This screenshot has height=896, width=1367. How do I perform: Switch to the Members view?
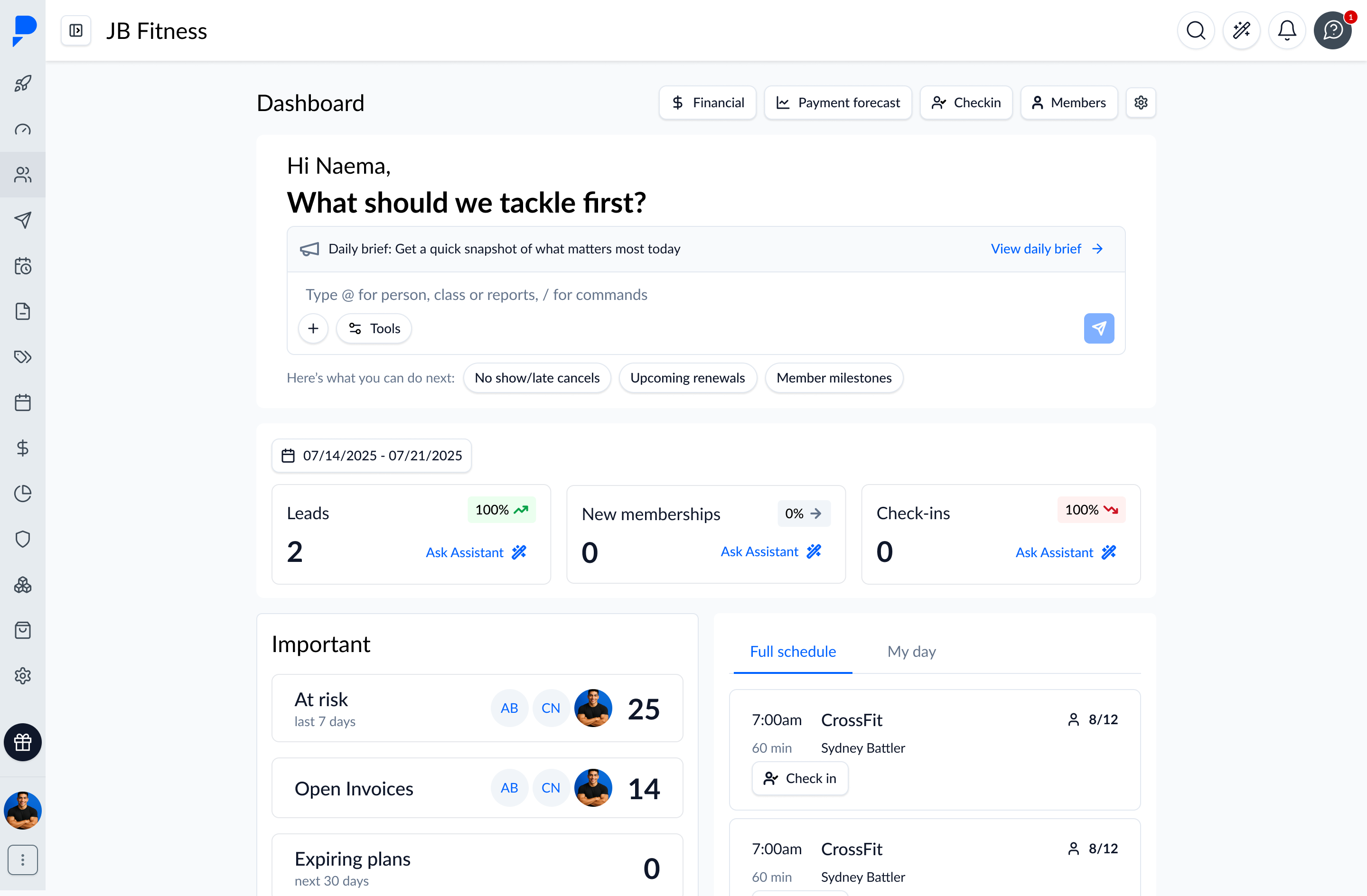coord(1069,103)
